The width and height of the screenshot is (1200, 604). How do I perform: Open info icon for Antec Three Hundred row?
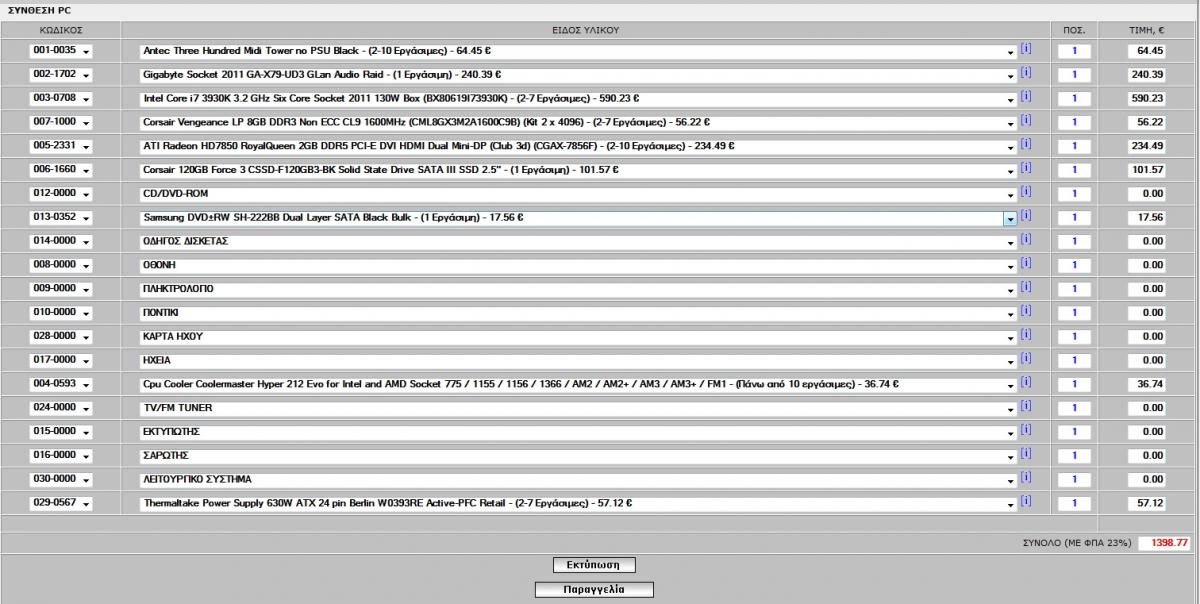1026,49
